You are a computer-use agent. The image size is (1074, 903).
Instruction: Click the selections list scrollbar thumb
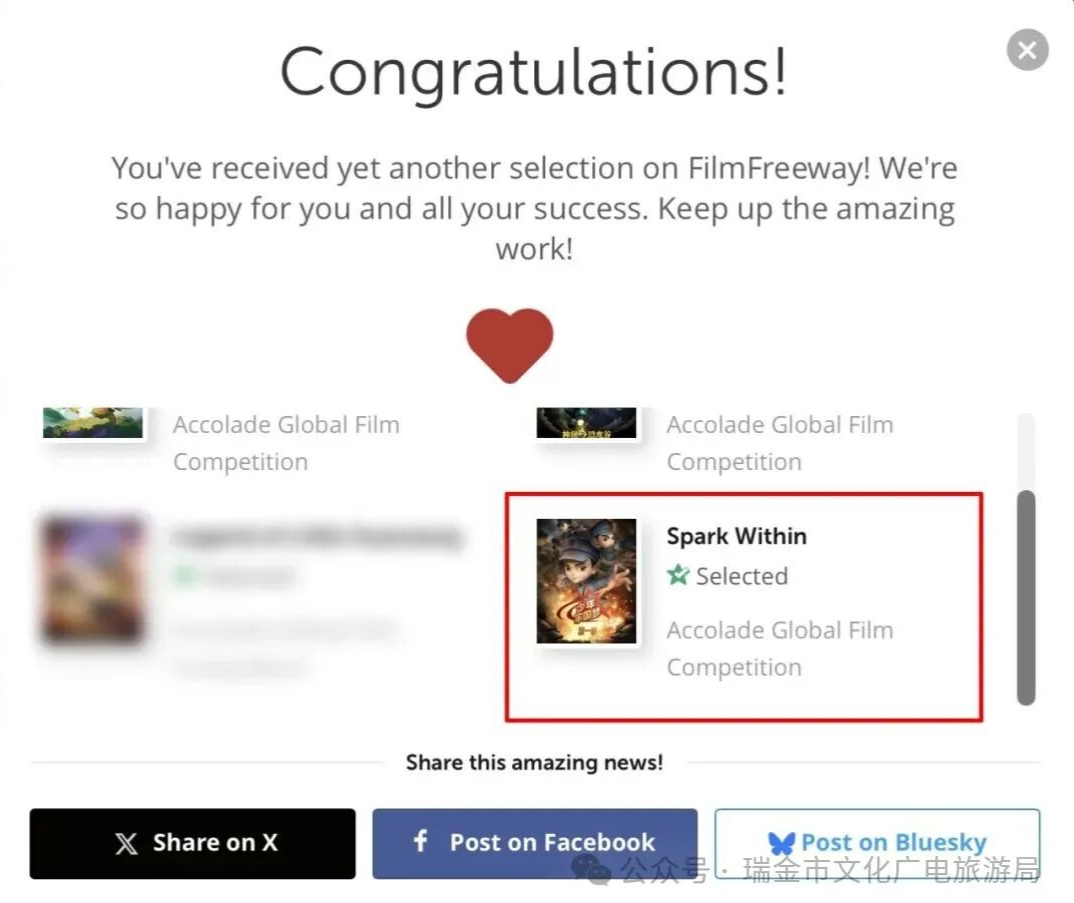(x=1026, y=597)
